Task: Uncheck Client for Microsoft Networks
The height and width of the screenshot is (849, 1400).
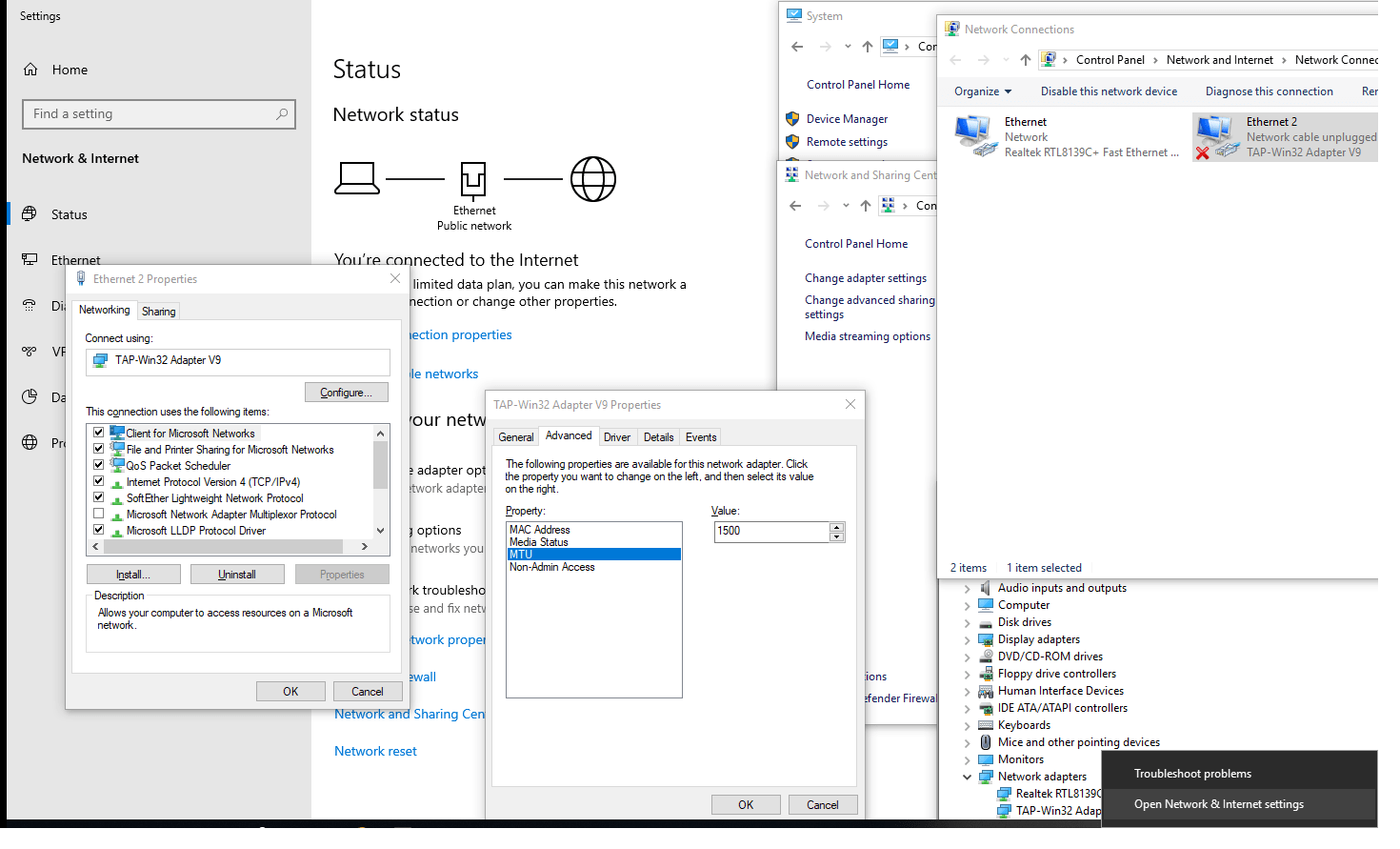Action: tap(98, 433)
